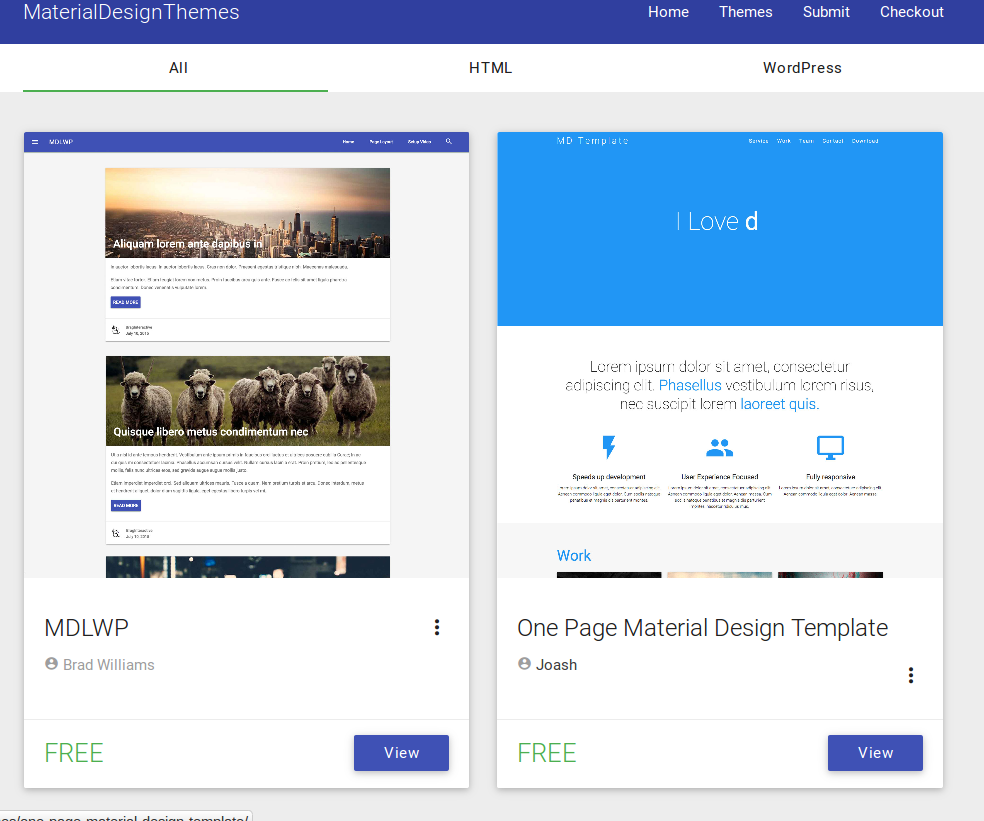Click the Work heading in the template preview

[574, 555]
